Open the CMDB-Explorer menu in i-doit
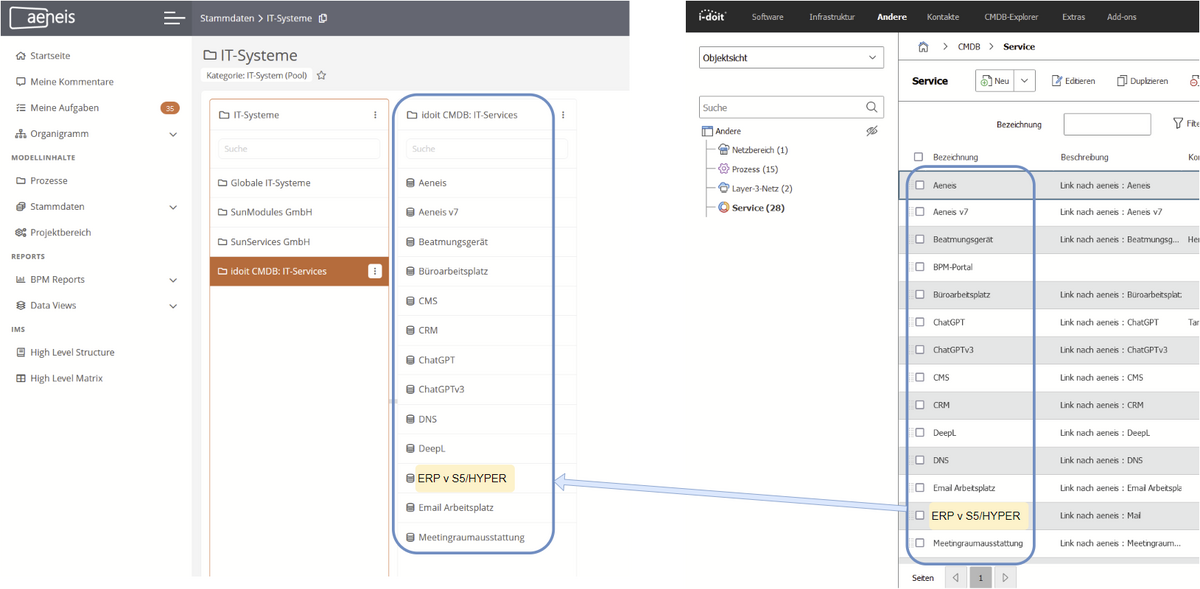The image size is (1200, 589). tap(1013, 17)
